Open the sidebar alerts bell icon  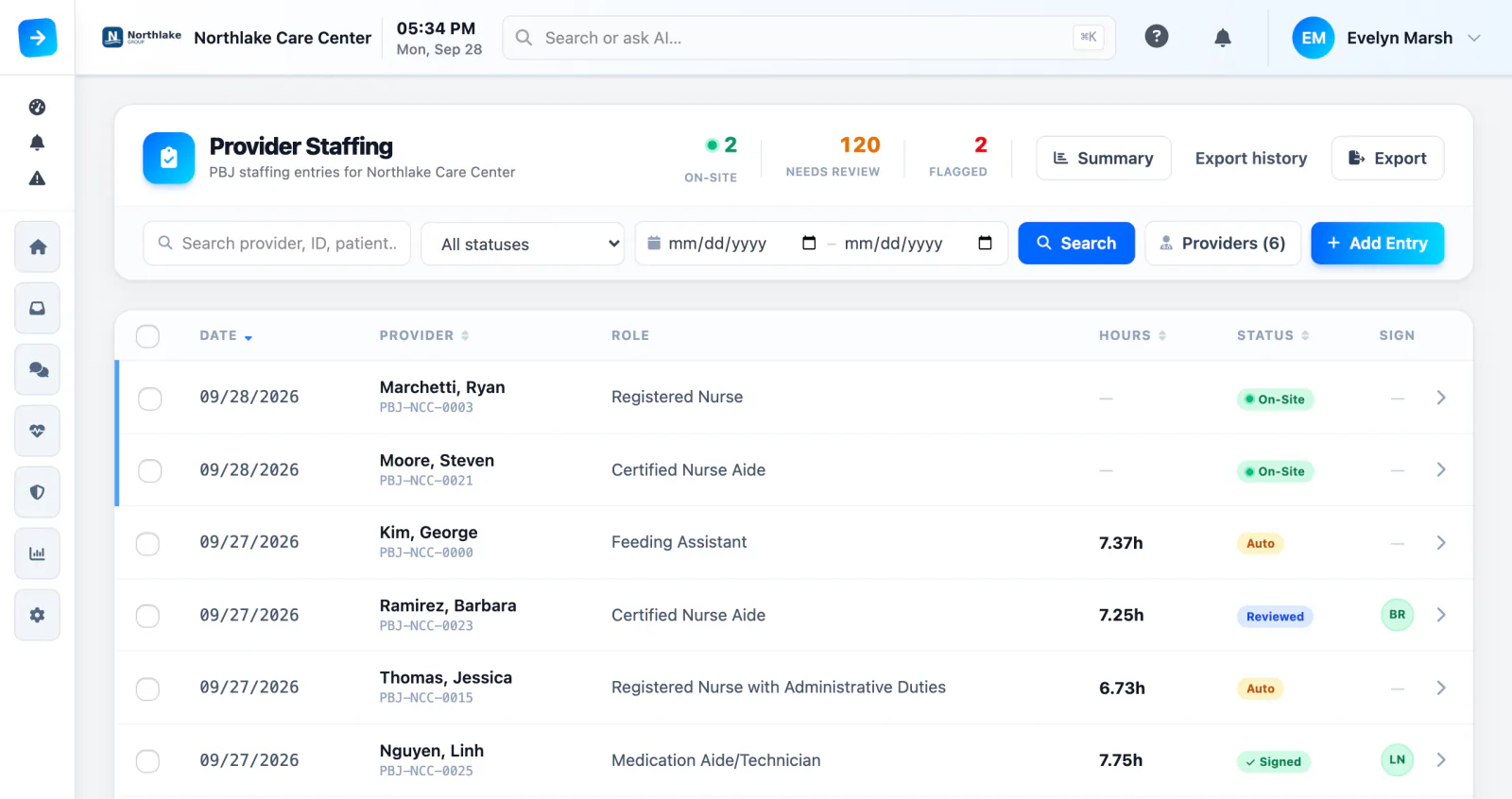click(37, 143)
